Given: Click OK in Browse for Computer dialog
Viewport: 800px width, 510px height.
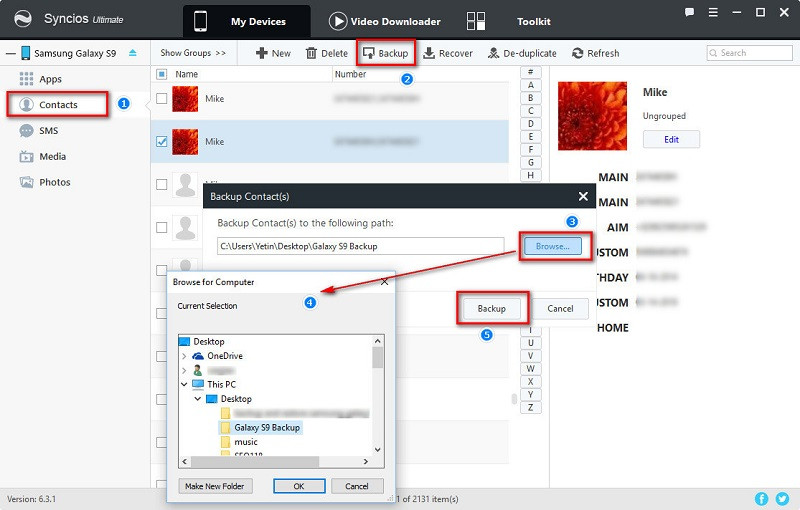Looking at the screenshot, I should click(x=299, y=486).
